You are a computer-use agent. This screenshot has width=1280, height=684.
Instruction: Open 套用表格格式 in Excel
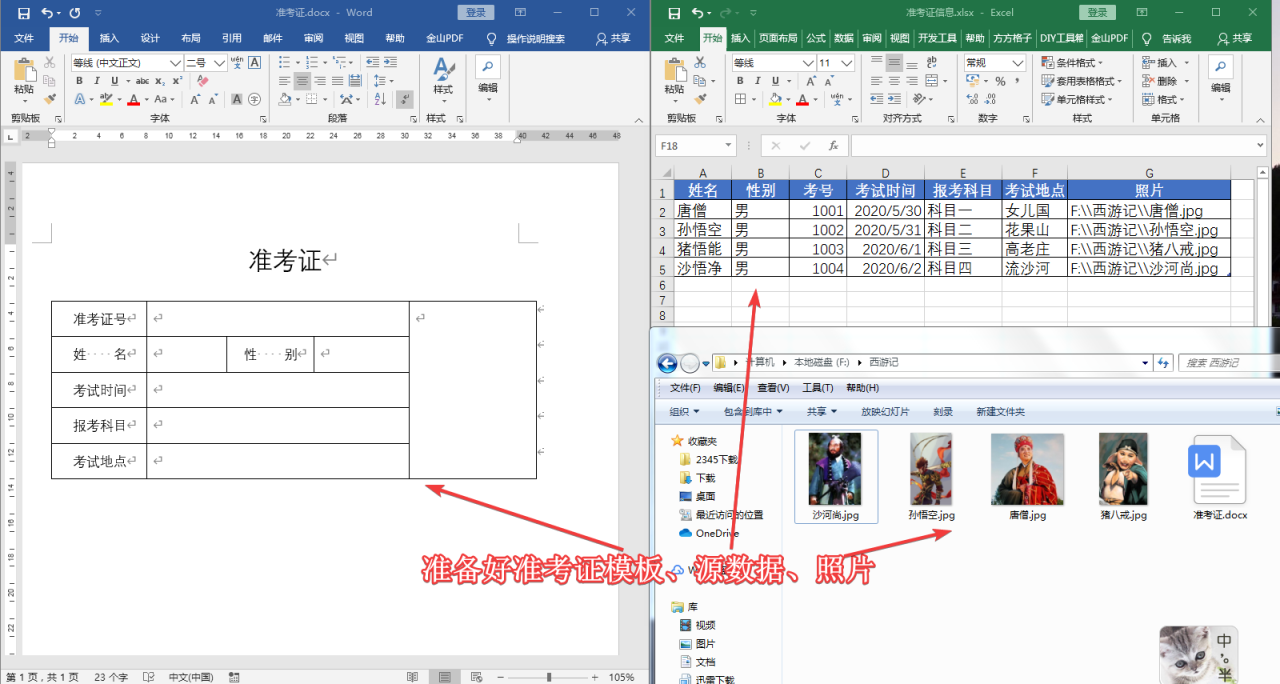click(1082, 81)
